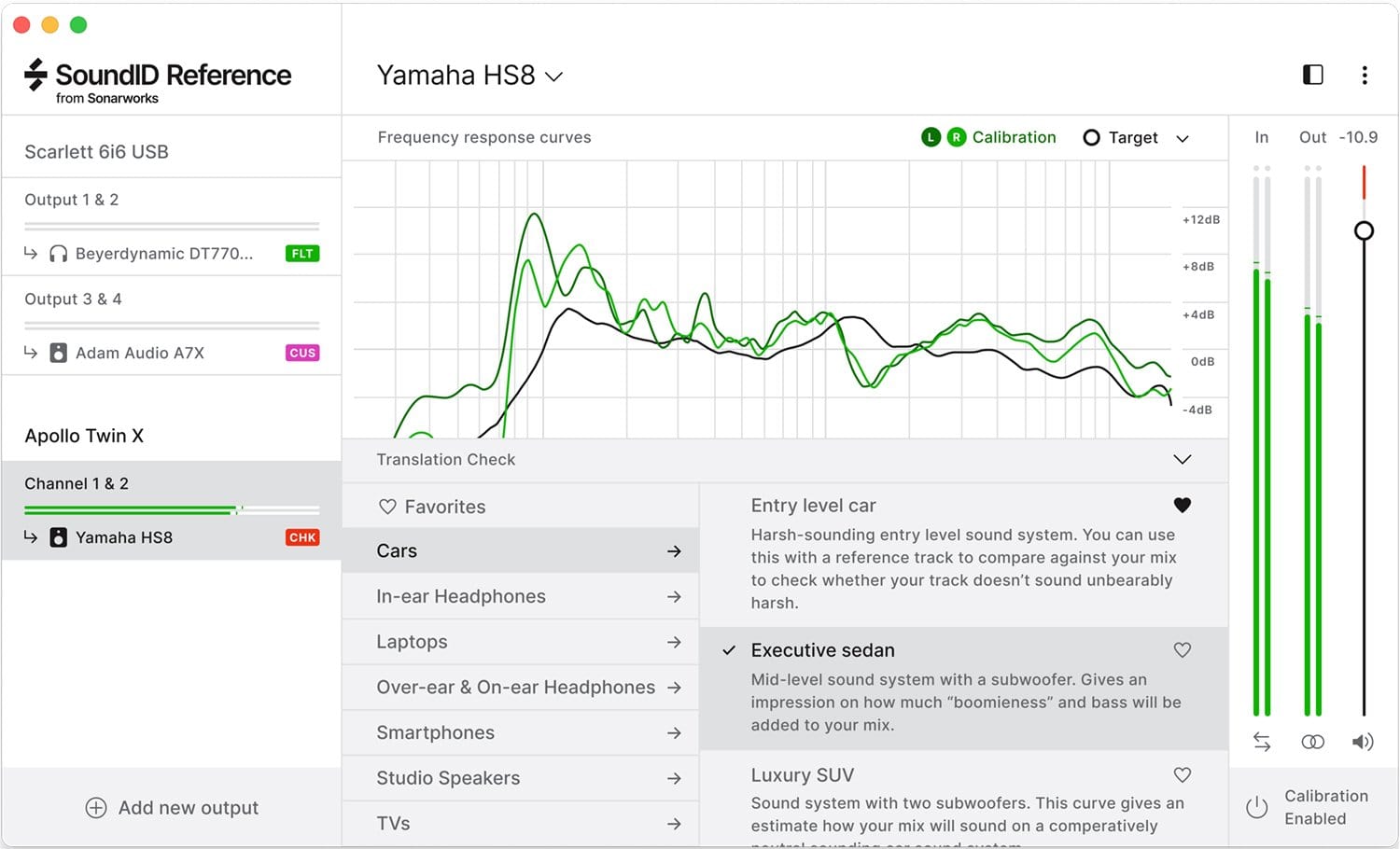Open the Yamaha HS8 profile dropdown
The width and height of the screenshot is (1400, 849).
pyautogui.click(x=469, y=76)
